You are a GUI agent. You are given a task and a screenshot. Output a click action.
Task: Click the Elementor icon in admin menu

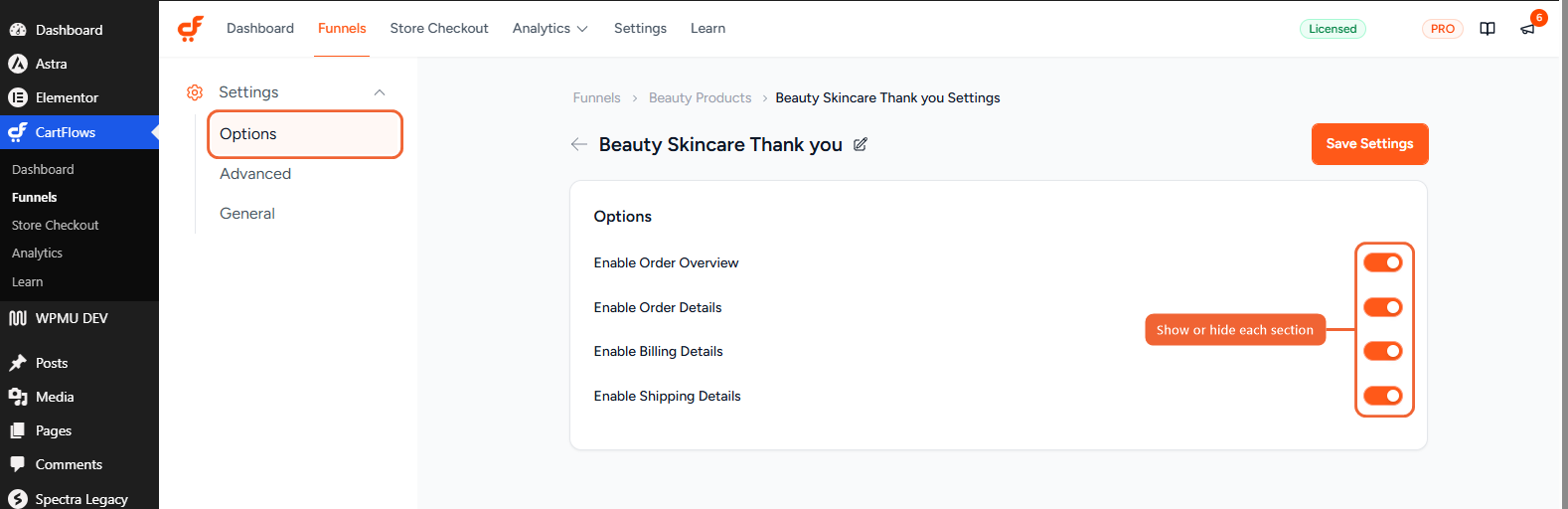click(x=18, y=97)
